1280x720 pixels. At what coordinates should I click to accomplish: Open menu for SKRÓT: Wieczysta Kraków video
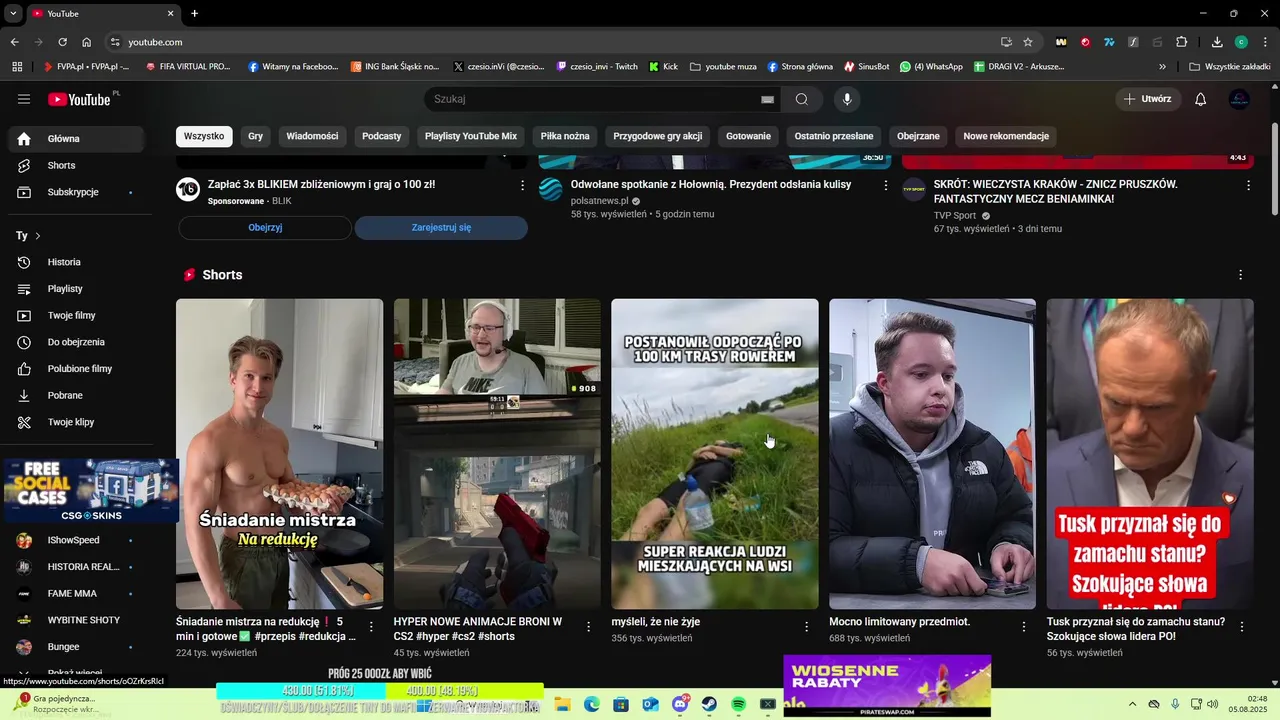1248,185
